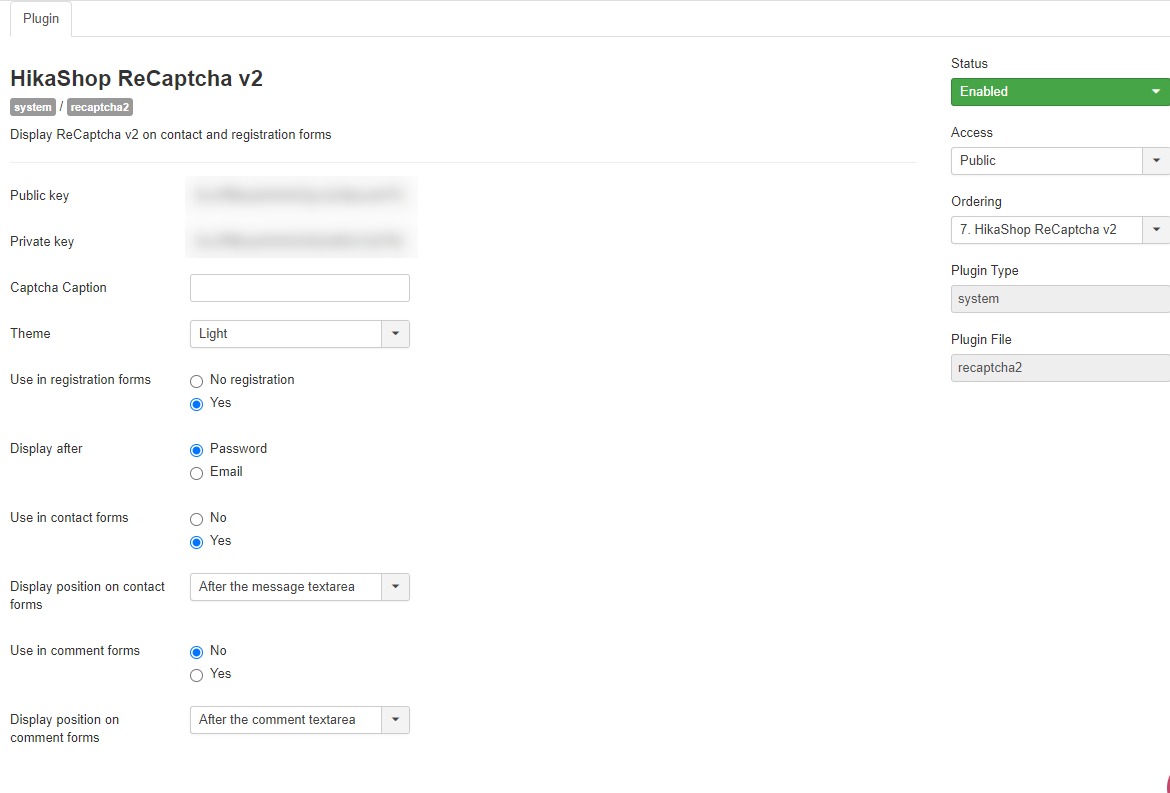Click the Captcha Caption label

(x=58, y=288)
